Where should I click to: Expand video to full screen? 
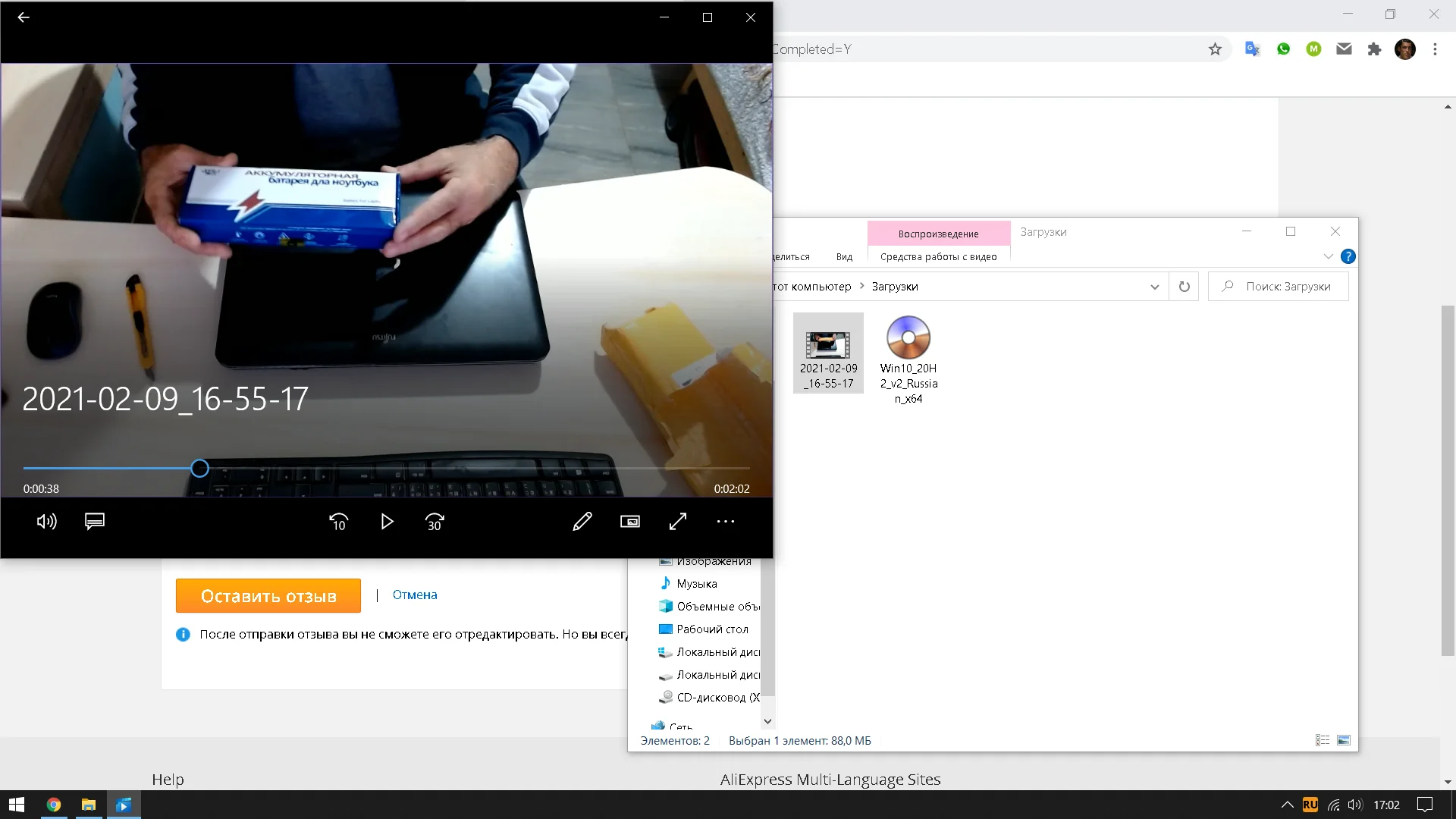pos(678,522)
